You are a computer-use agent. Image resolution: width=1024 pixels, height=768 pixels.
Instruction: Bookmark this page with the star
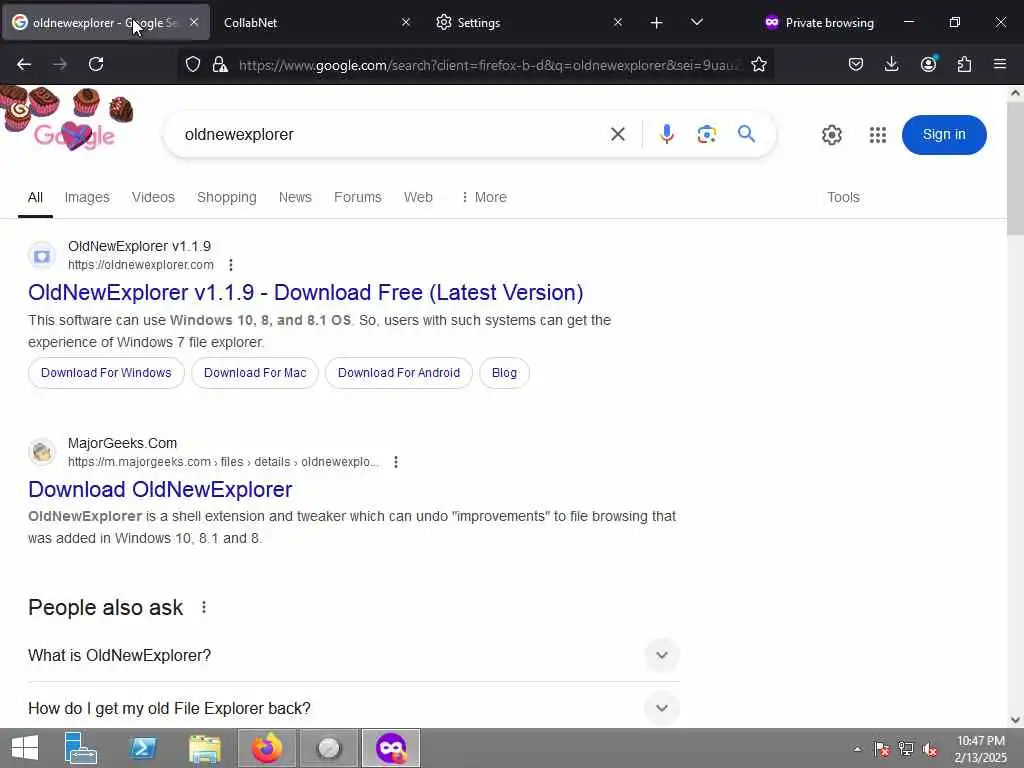pos(758,64)
